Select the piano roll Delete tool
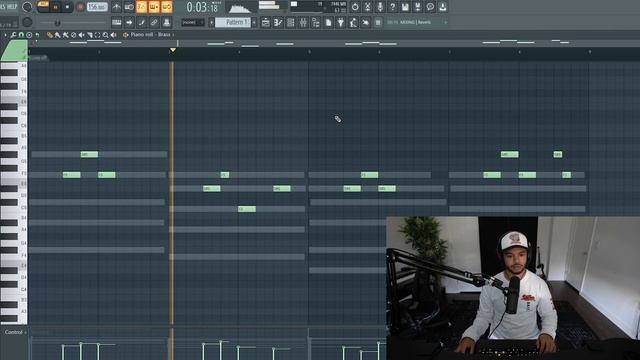Screen dimensions: 640x360 point(73,35)
